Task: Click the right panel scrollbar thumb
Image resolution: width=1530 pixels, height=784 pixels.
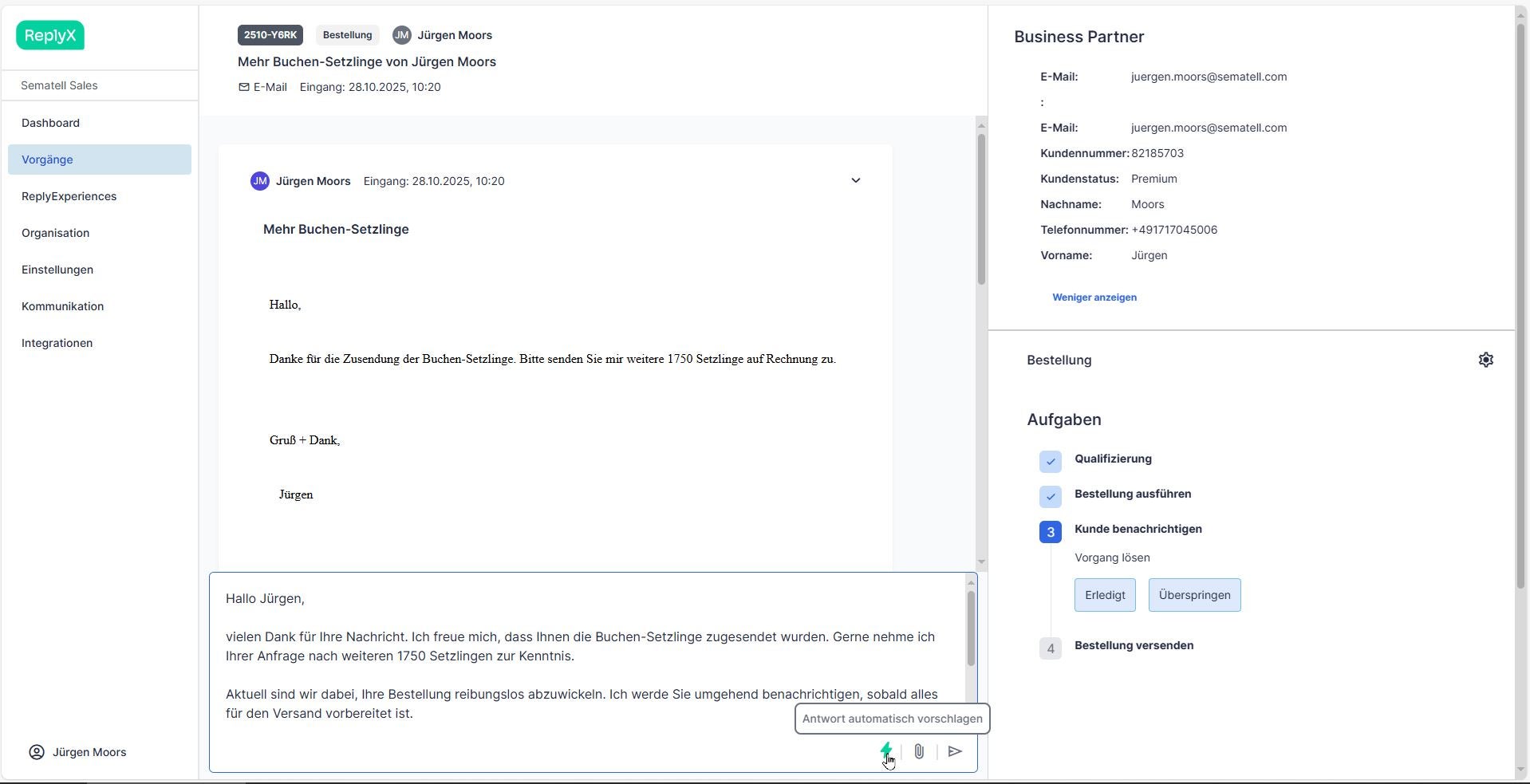Action: click(x=1520, y=307)
